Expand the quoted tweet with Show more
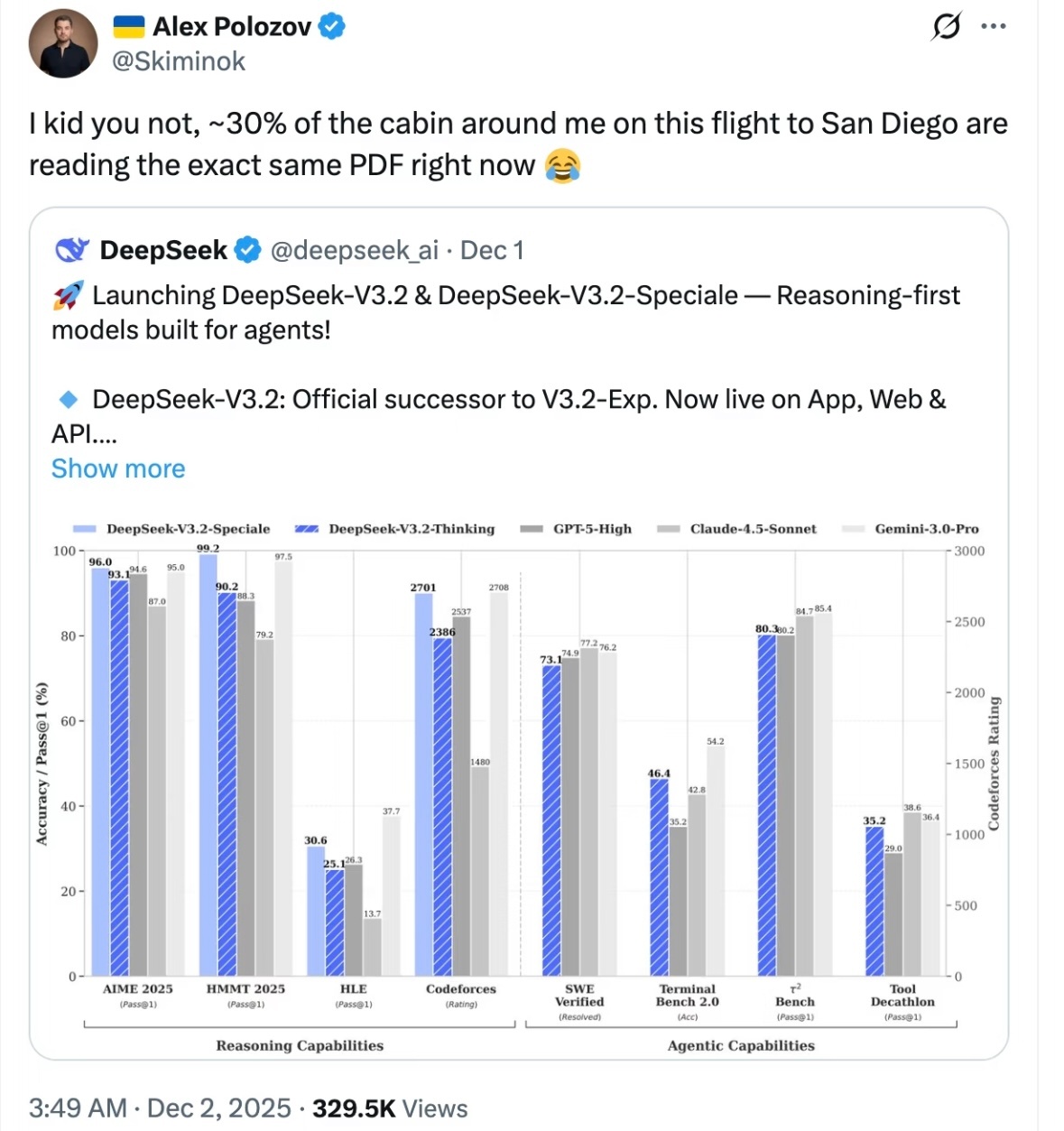 point(117,468)
